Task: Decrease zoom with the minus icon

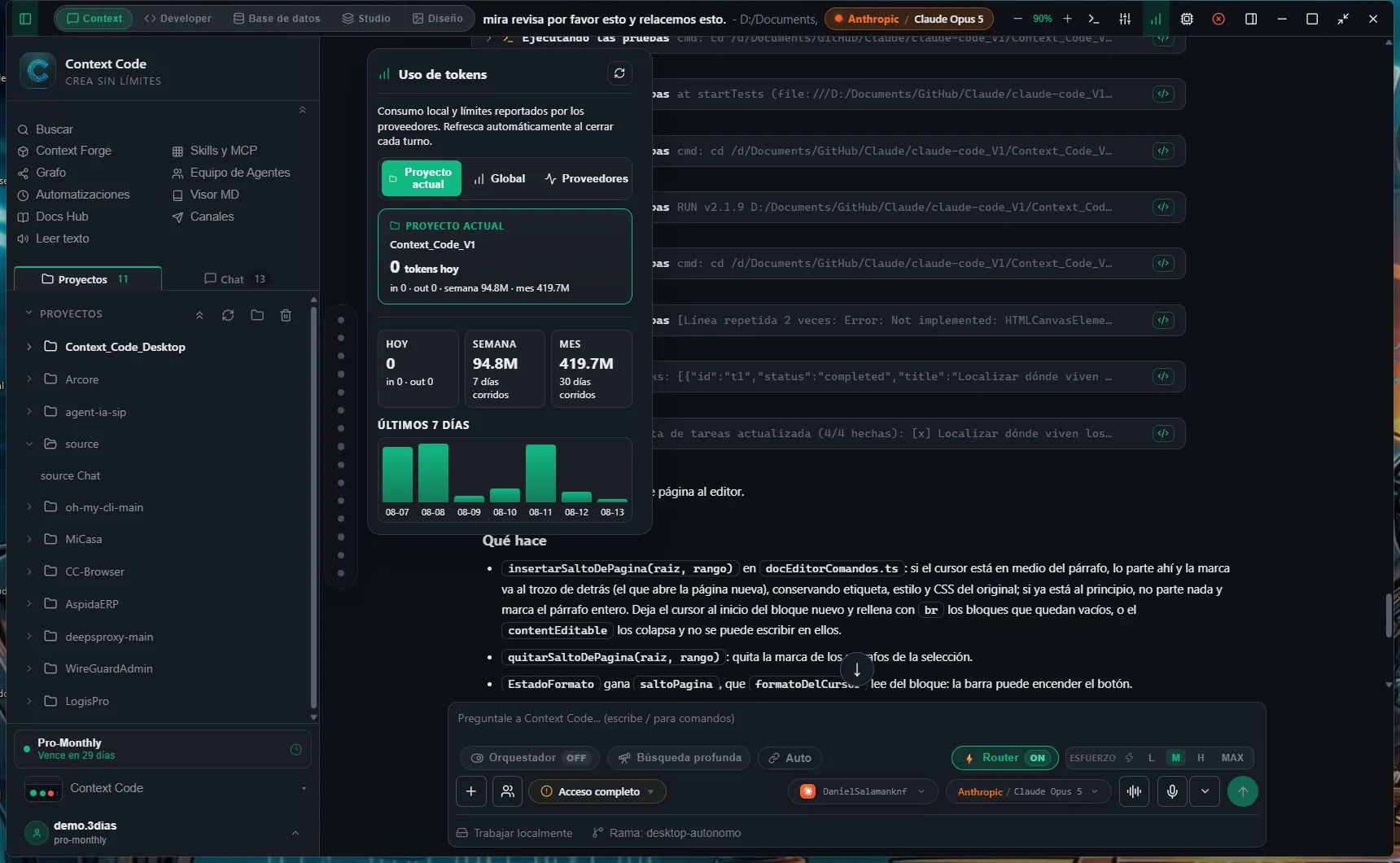Action: (x=1017, y=19)
